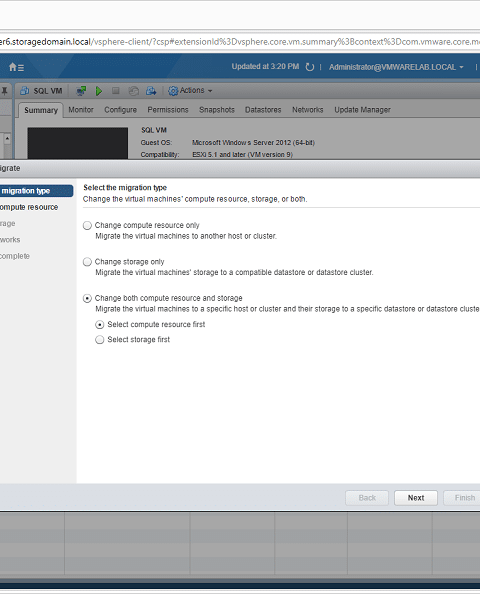Click the Actions gear icon
The image size is (480, 594).
[x=173, y=91]
